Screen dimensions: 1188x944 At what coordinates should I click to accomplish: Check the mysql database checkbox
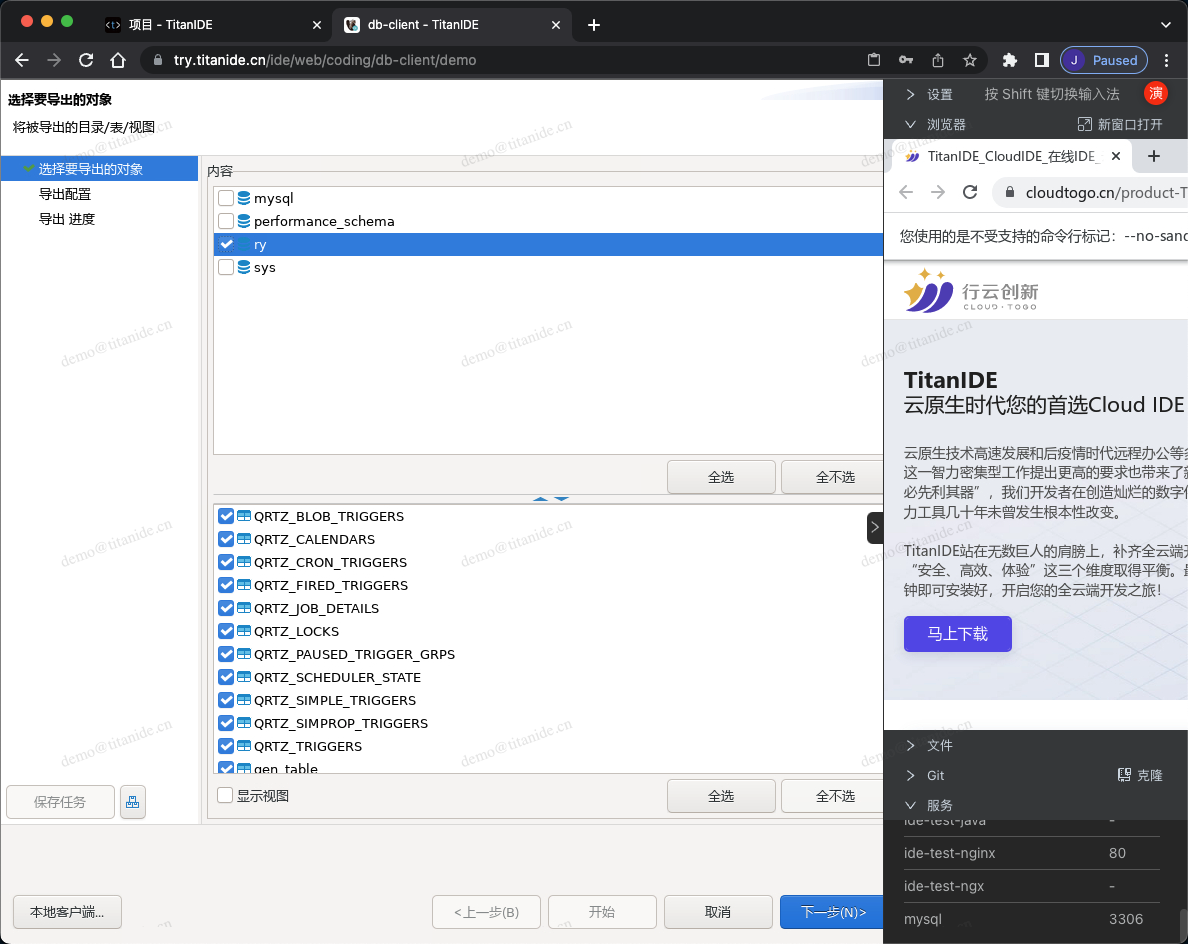click(226, 198)
